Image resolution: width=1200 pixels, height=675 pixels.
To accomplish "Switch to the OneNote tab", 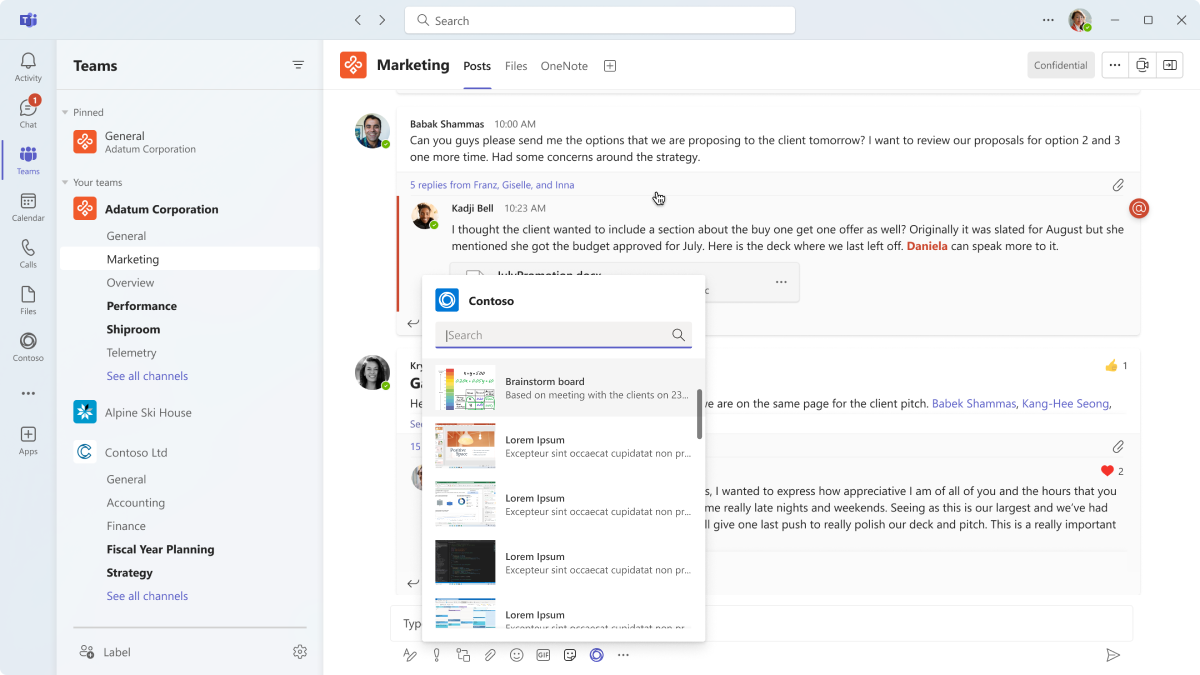I will [x=564, y=66].
